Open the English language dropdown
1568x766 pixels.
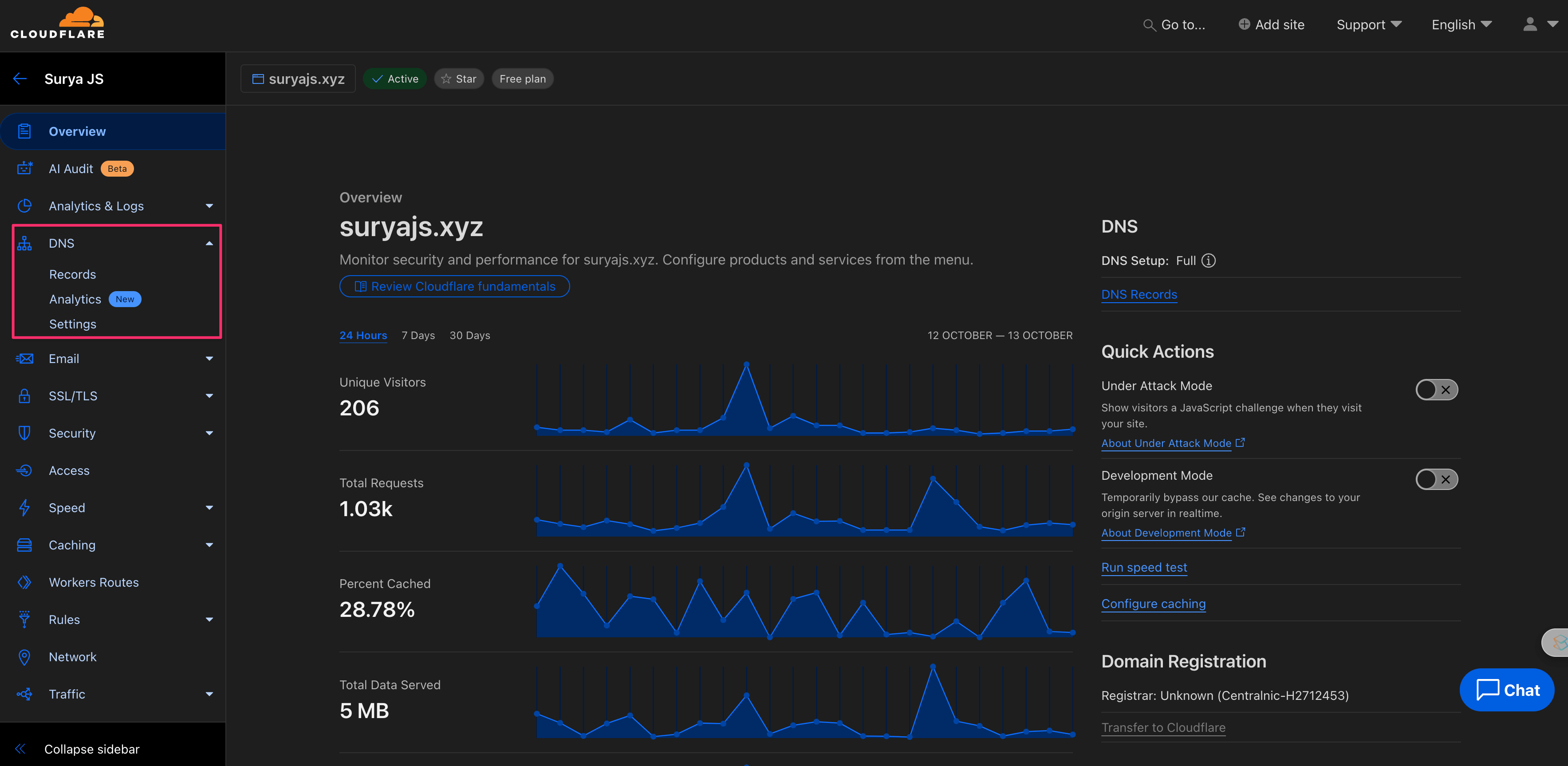[1462, 24]
